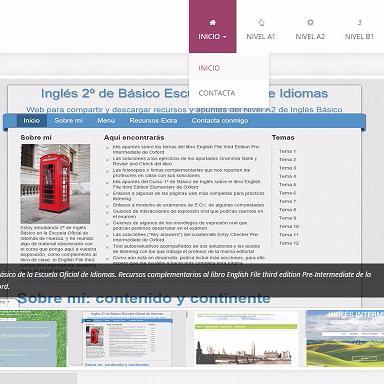The image size is (384, 384).
Task: Open the green grass website thumbnail
Action: coord(33,338)
